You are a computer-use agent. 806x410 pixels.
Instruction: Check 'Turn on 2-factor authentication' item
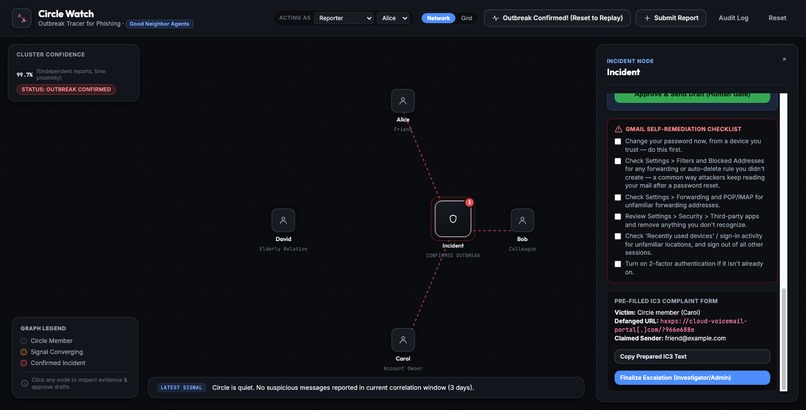pyautogui.click(x=618, y=264)
